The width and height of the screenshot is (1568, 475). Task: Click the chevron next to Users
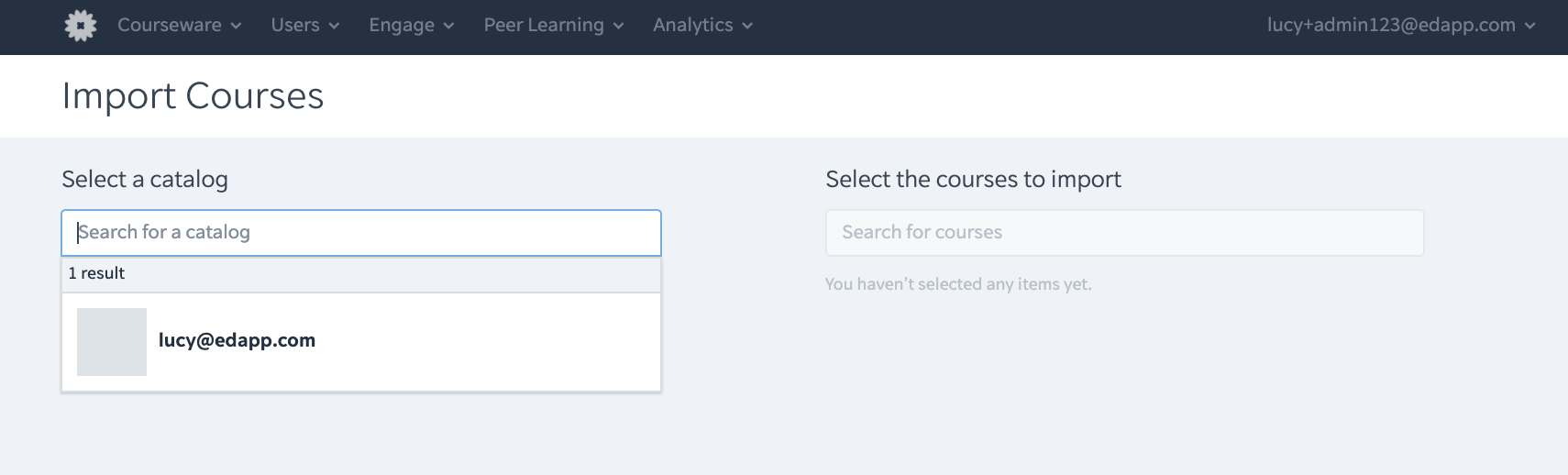coord(334,27)
